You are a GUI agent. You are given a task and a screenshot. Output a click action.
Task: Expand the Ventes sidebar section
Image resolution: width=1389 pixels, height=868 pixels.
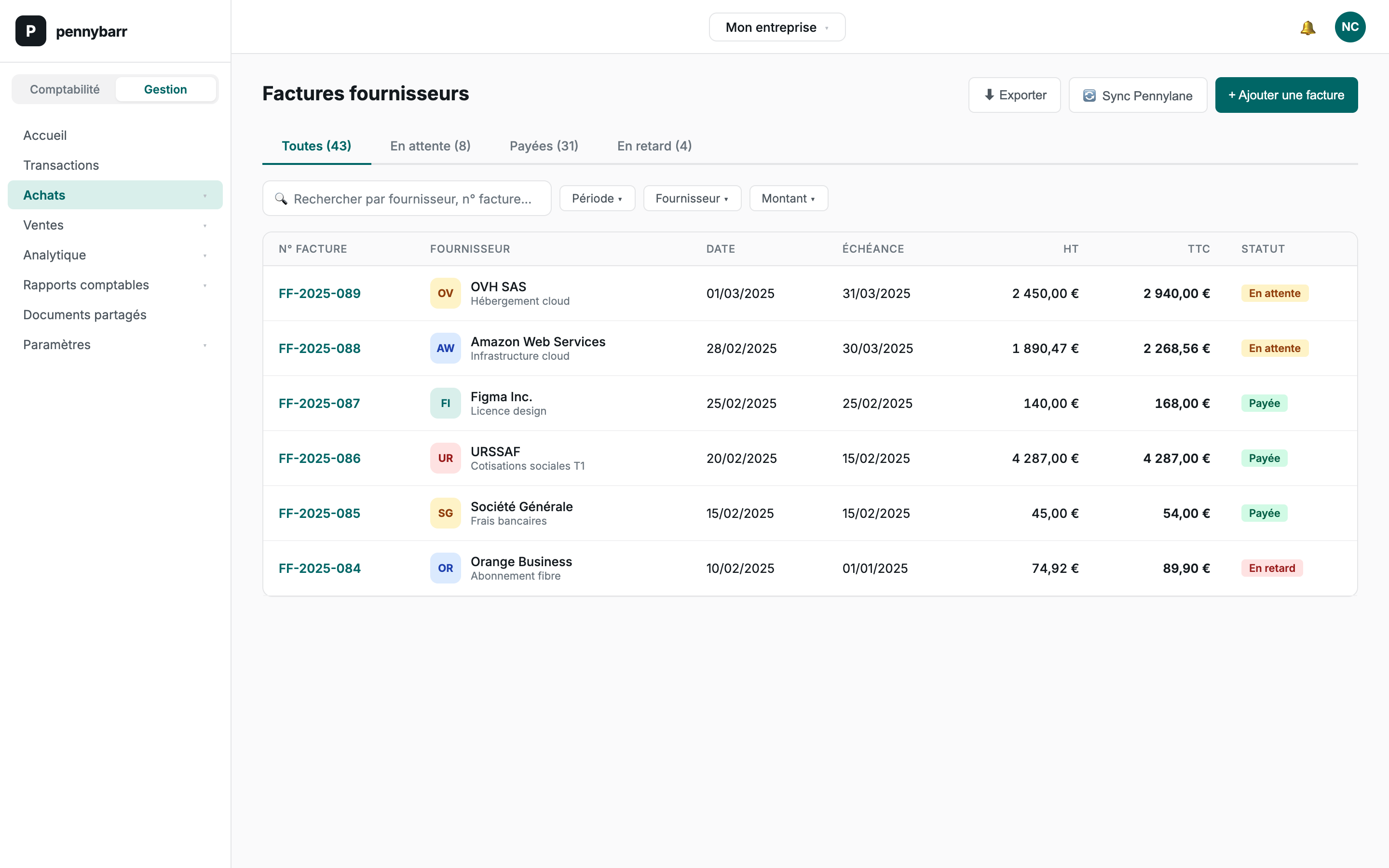tap(115, 225)
